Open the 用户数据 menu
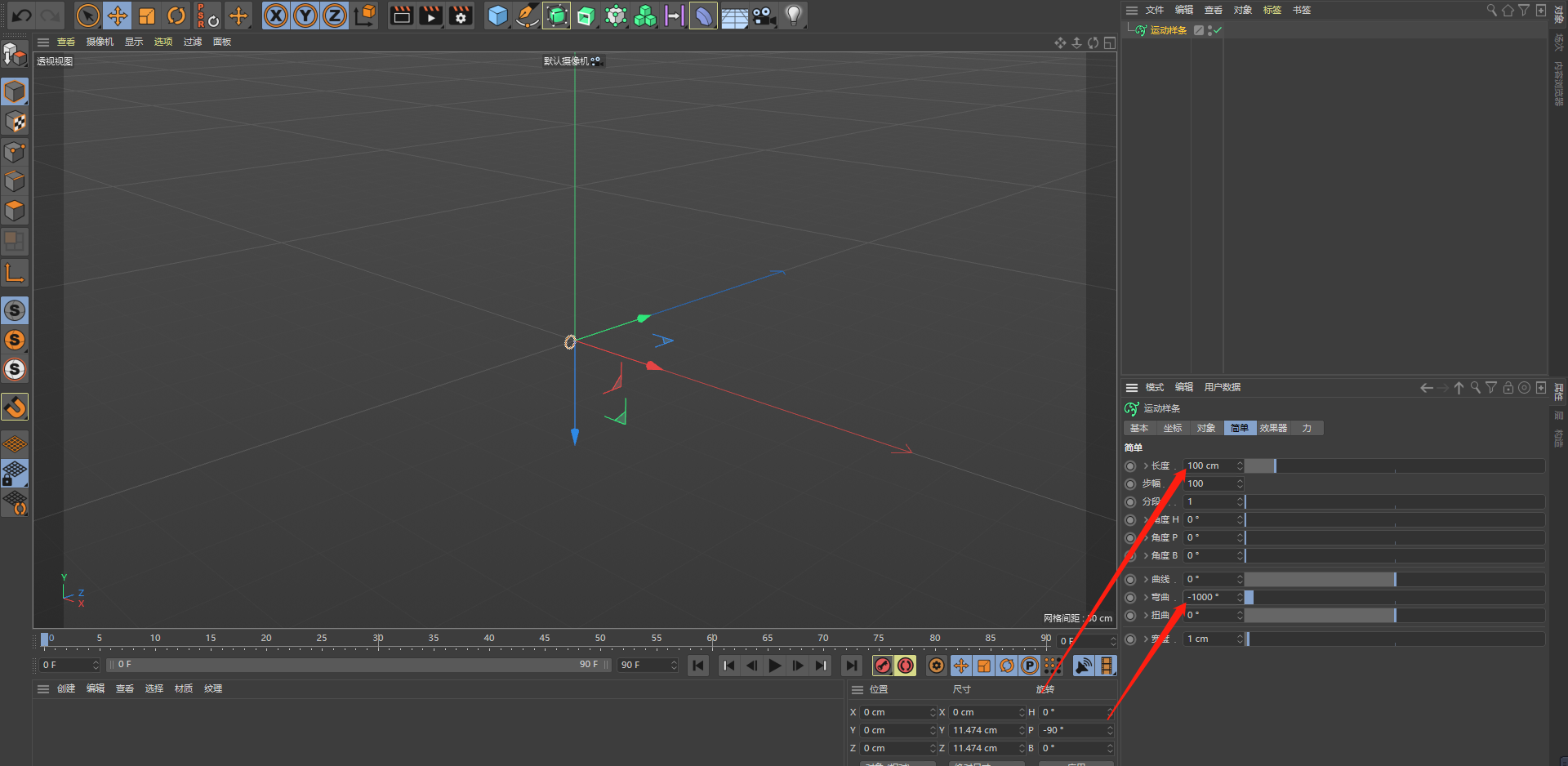The height and width of the screenshot is (766, 1568). click(1223, 388)
